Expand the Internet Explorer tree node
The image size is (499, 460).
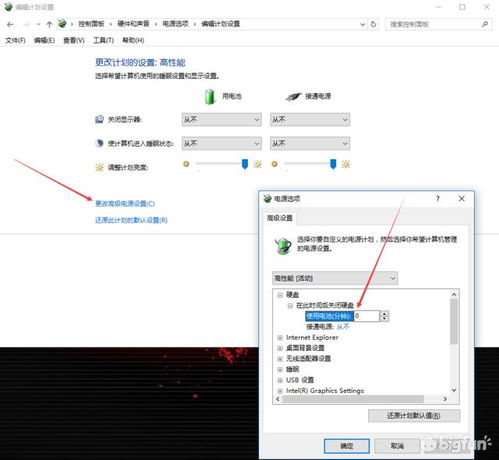(280, 338)
